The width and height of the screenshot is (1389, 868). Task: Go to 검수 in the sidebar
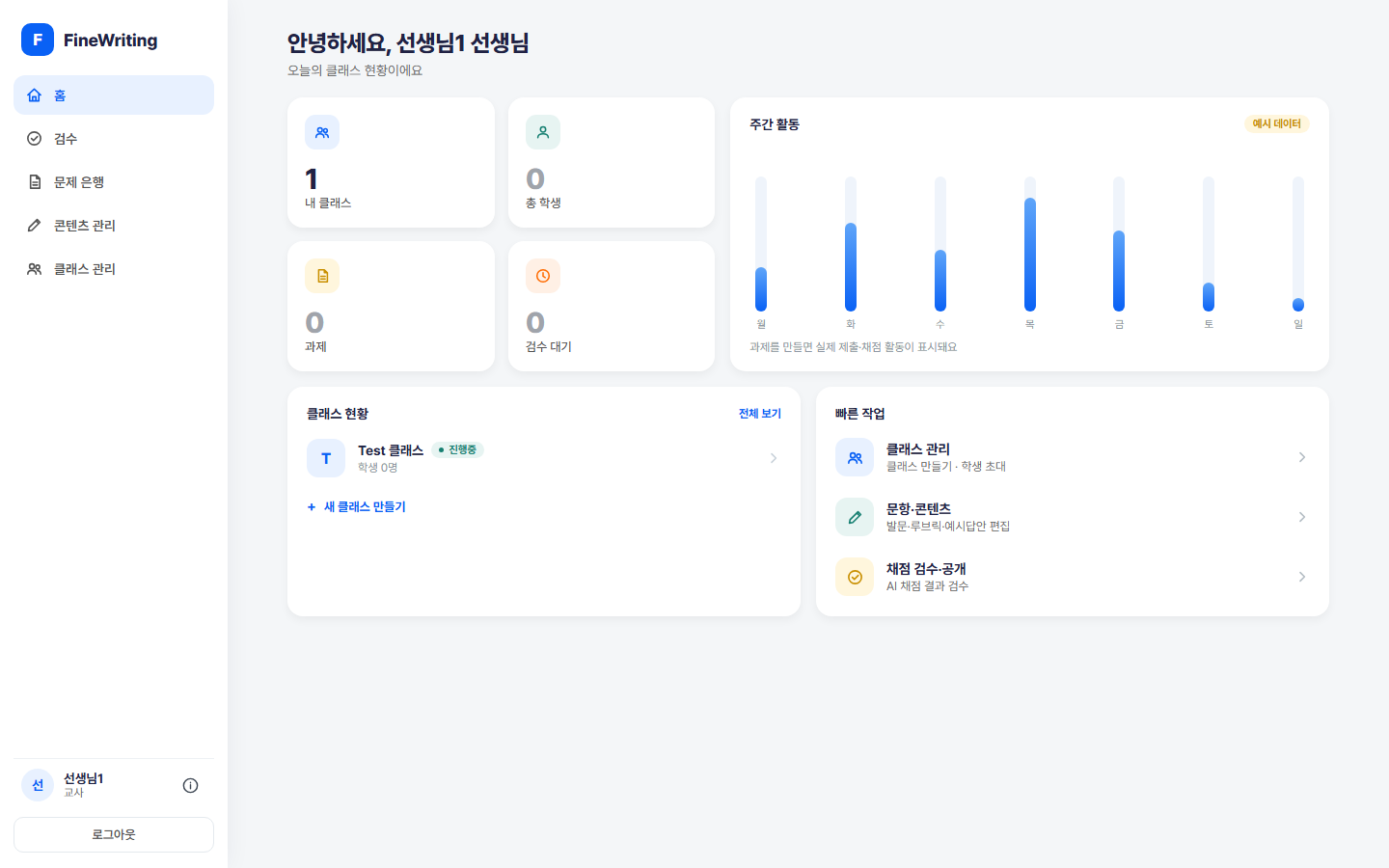[114, 139]
